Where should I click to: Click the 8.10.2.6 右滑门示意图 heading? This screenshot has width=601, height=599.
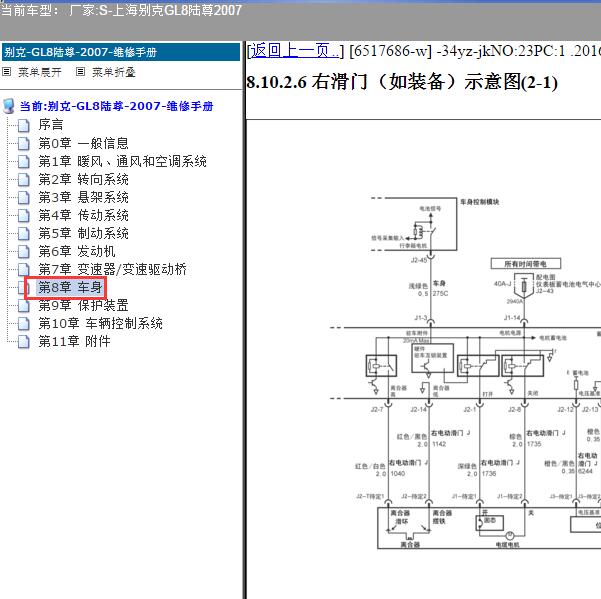[402, 82]
